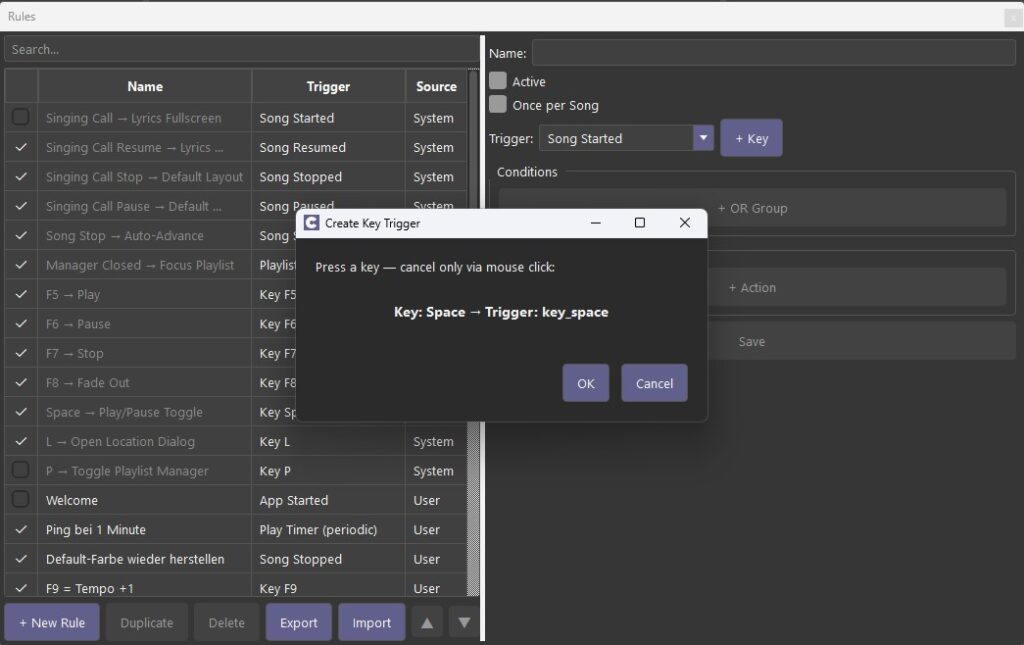1024x645 pixels.
Task: Uncheck the F9 = Tempo +1 rule
Action: click(20, 588)
